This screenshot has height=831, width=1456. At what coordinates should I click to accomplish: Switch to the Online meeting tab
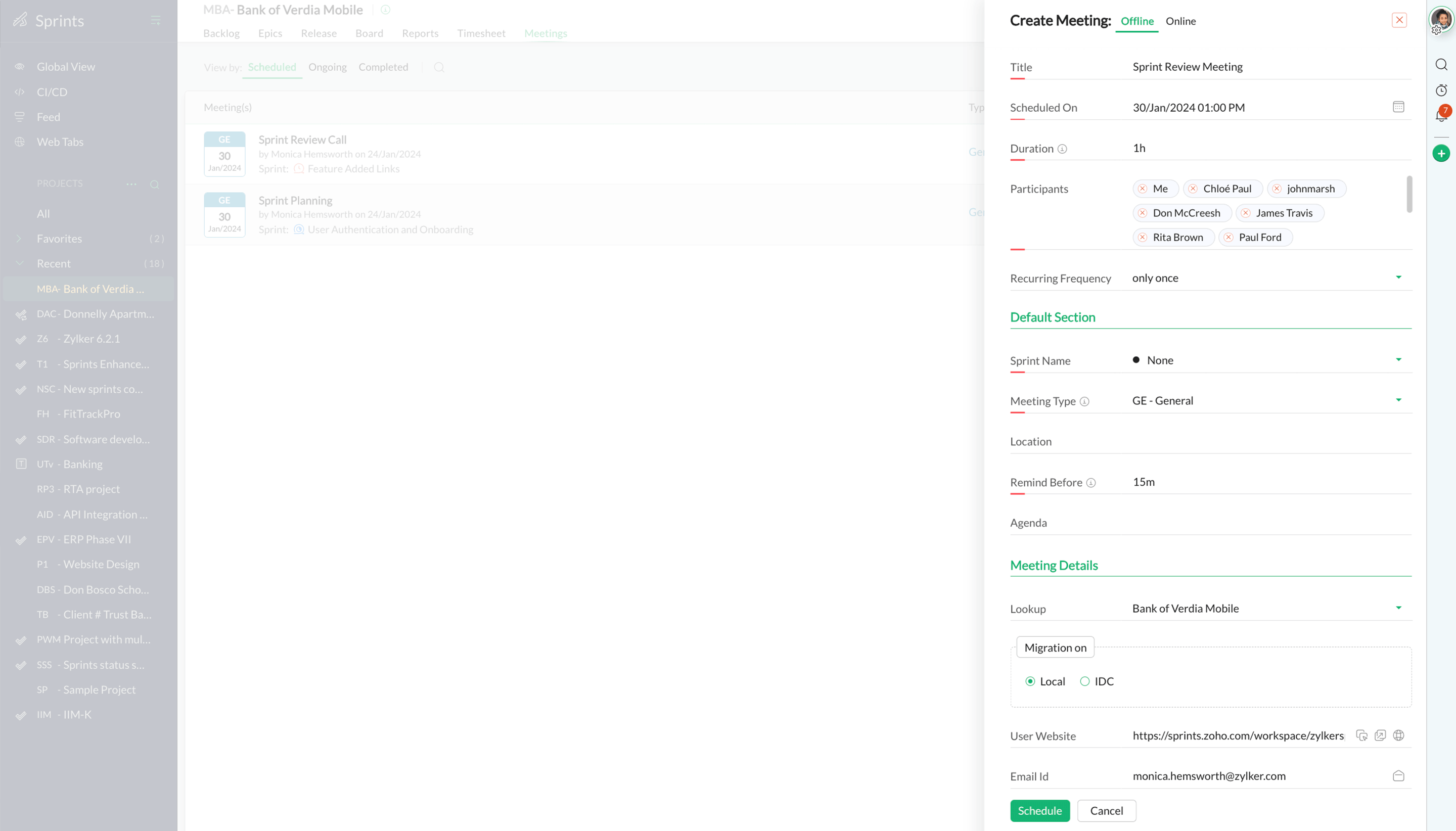[1180, 21]
